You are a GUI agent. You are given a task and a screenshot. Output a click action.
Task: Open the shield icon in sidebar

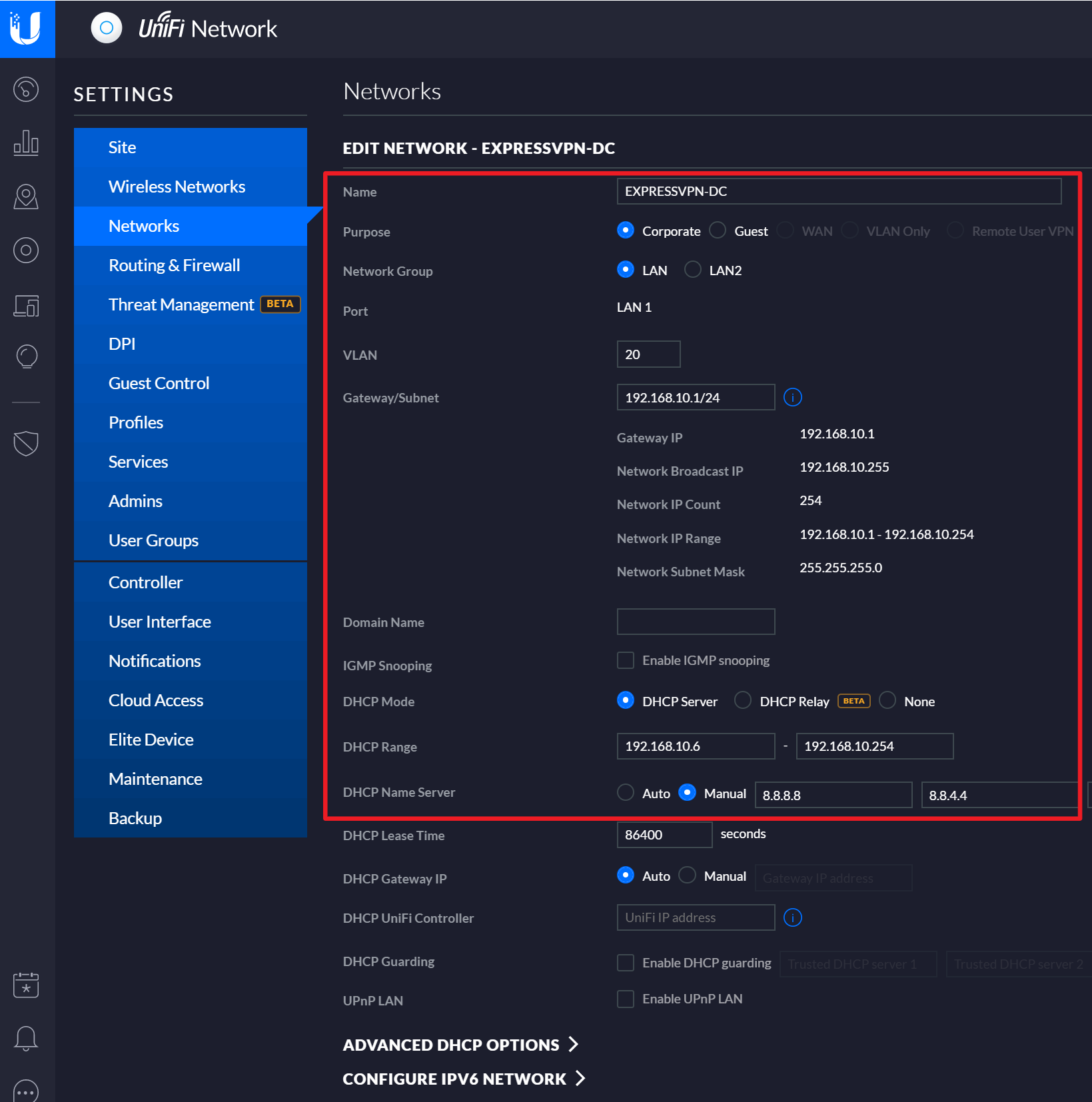26,443
